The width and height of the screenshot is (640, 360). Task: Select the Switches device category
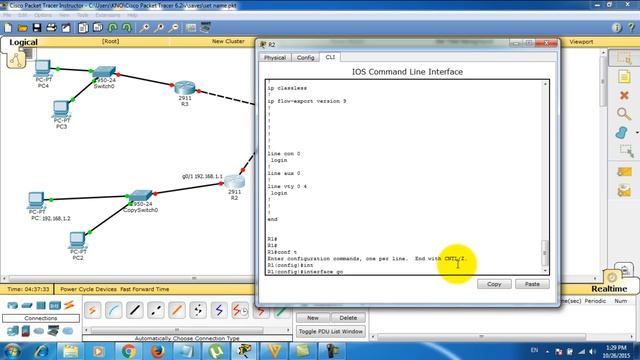coord(27,305)
